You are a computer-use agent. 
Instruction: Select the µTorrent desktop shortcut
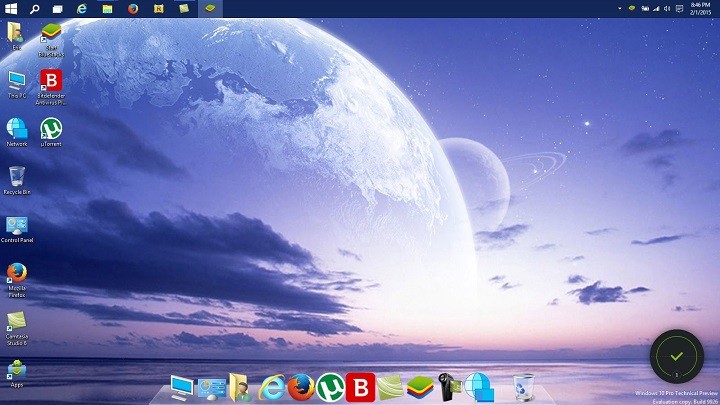click(51, 132)
